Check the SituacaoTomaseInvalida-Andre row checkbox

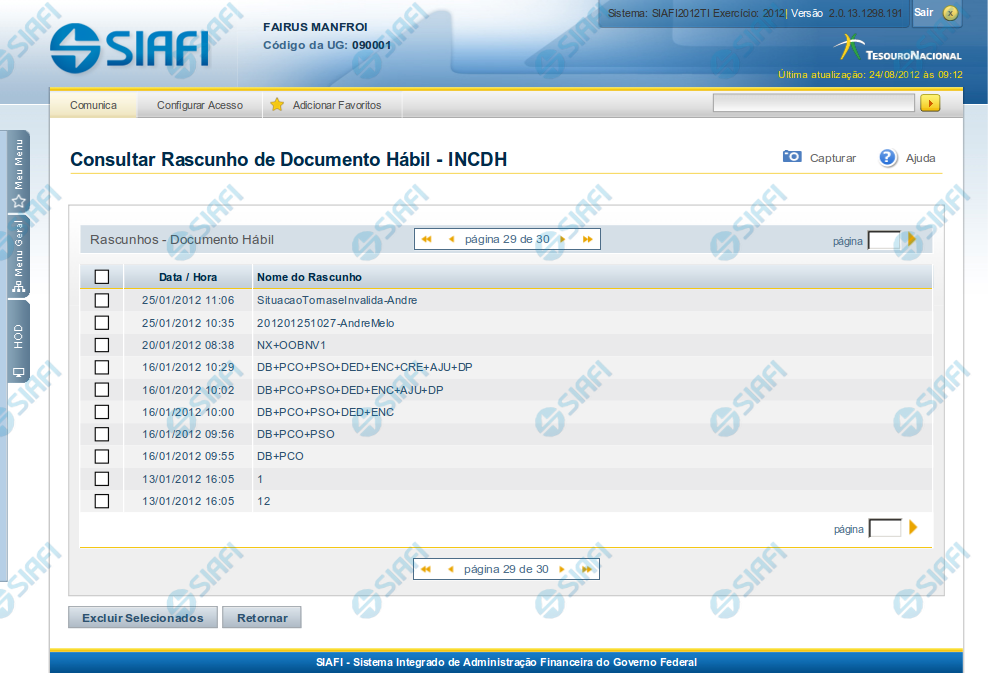pos(101,300)
